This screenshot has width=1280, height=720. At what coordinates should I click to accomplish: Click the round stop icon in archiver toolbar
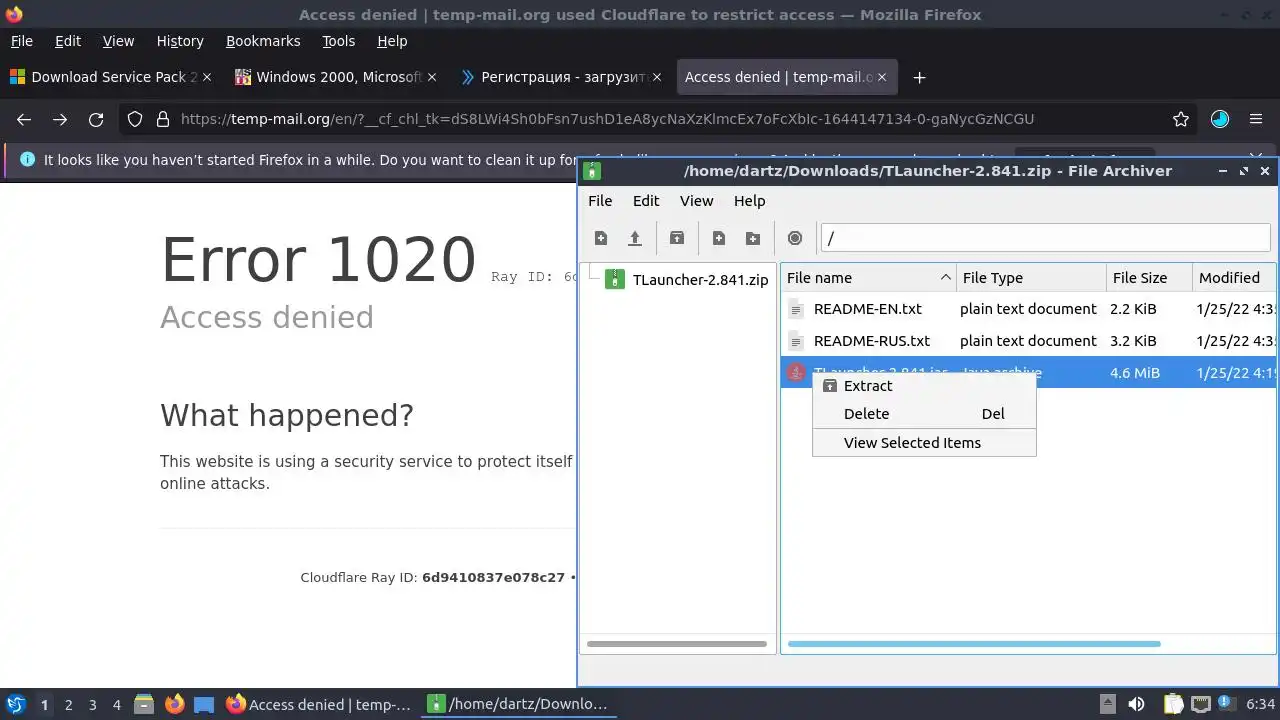tap(795, 238)
